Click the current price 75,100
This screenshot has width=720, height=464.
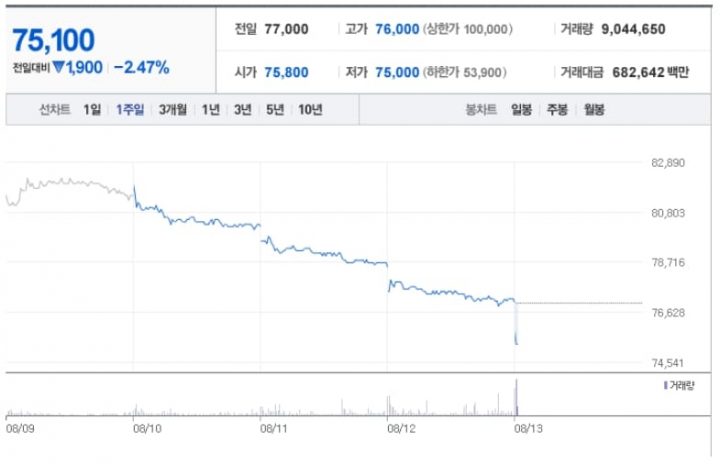point(54,40)
